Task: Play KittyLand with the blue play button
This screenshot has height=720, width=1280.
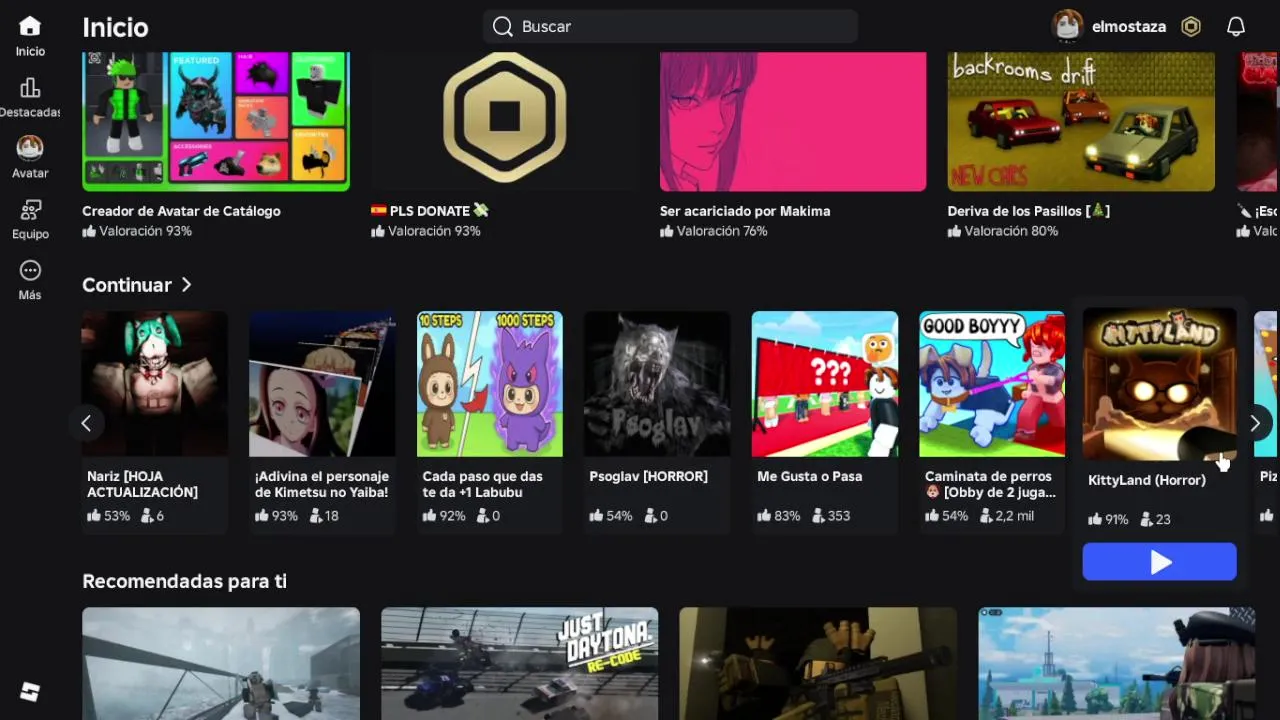Action: coord(1160,562)
